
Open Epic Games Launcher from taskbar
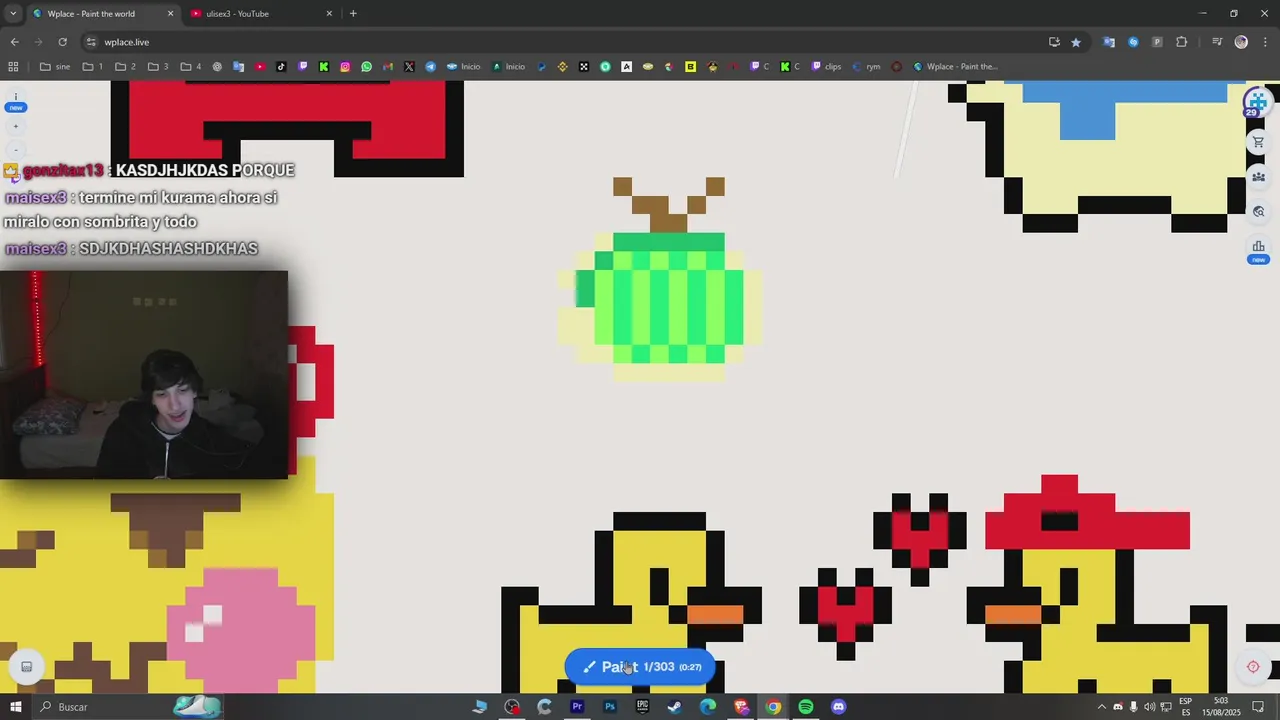click(642, 707)
